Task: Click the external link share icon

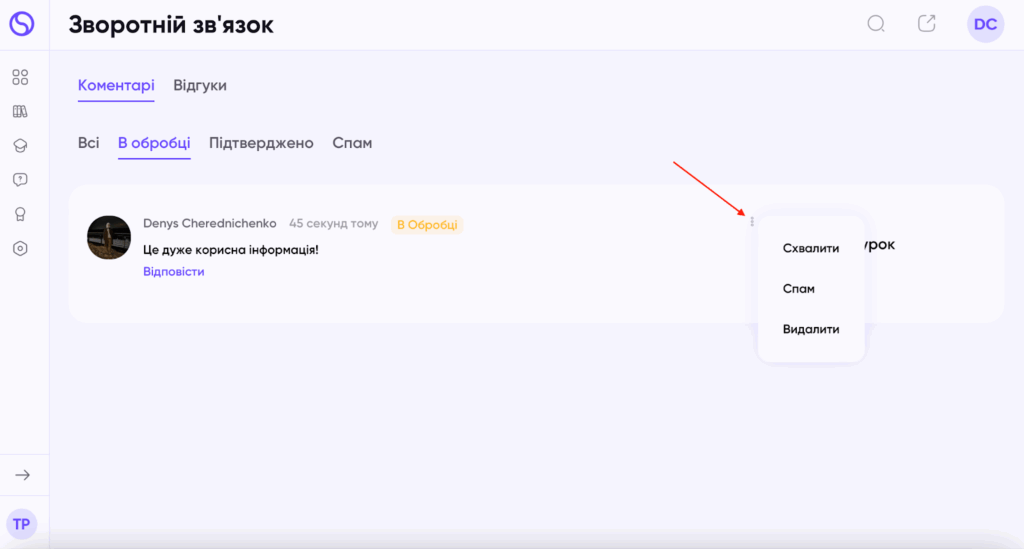Action: 927,24
